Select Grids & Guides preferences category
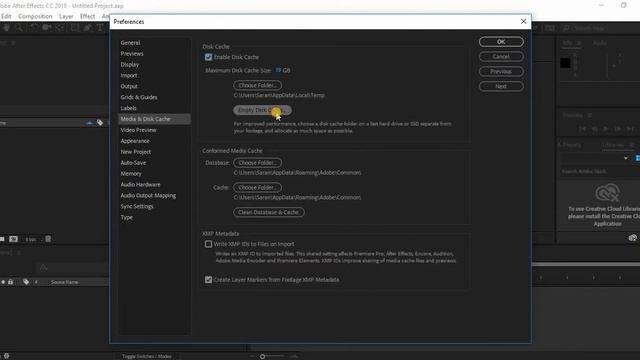The height and width of the screenshot is (360, 640). click(139, 97)
